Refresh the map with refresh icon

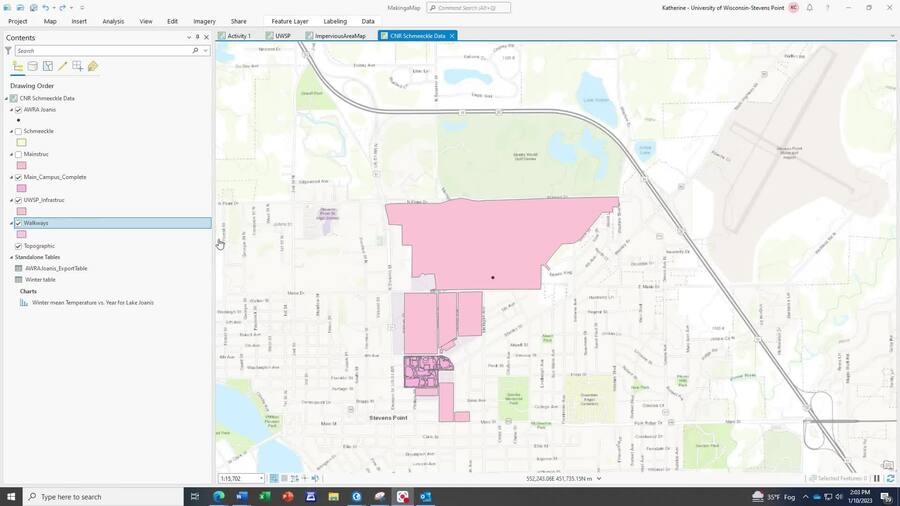click(890, 478)
